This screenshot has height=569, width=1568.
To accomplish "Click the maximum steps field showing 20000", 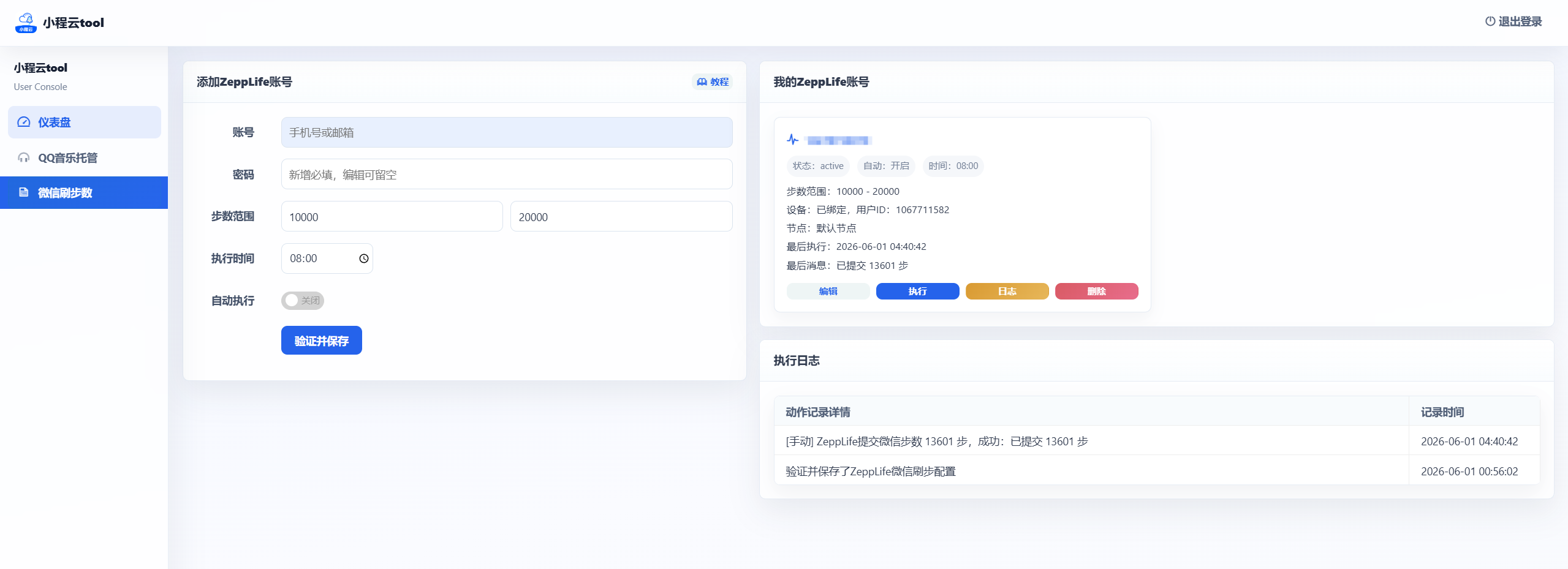I will (x=621, y=216).
